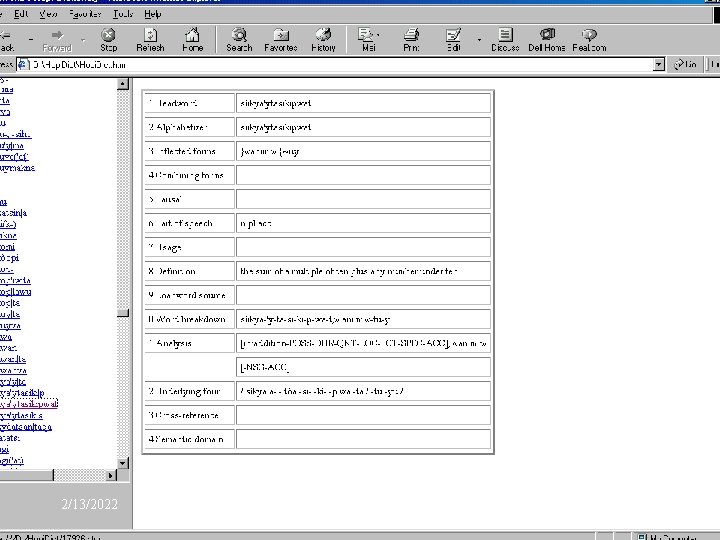
Task: Open the address bar dropdown list
Action: click(x=658, y=65)
